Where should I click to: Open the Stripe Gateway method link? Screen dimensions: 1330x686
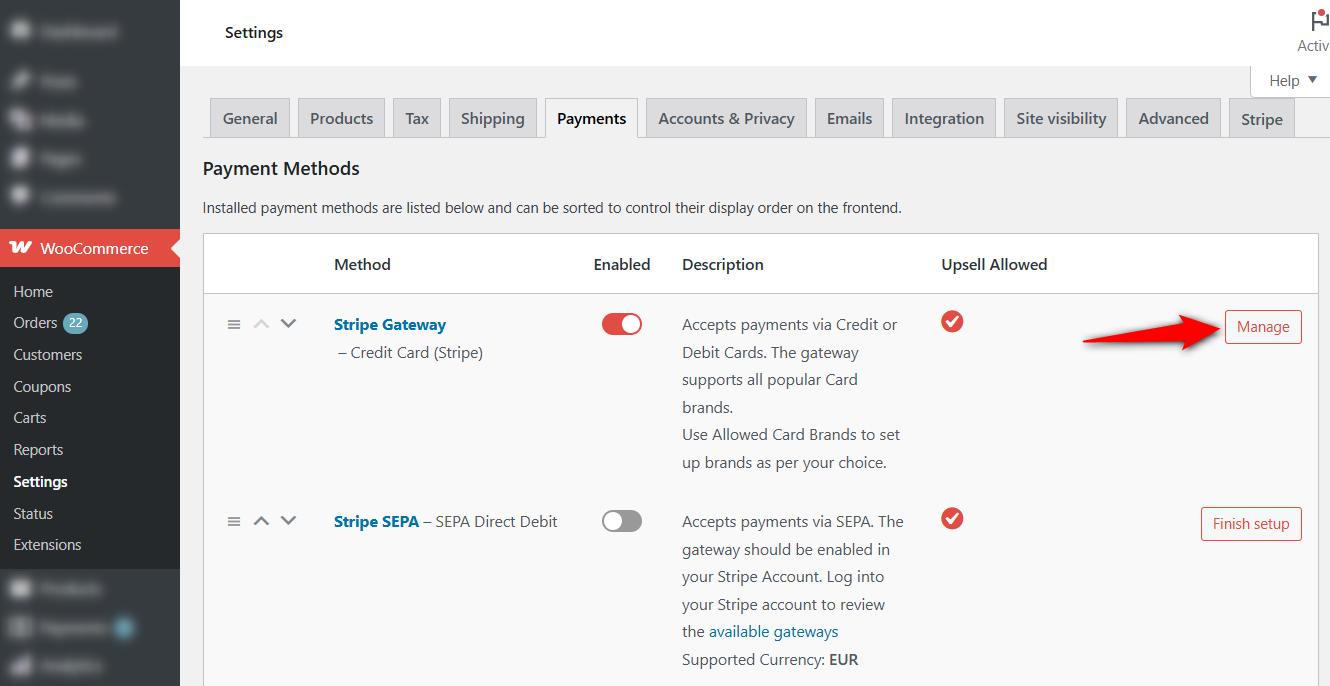[x=390, y=324]
